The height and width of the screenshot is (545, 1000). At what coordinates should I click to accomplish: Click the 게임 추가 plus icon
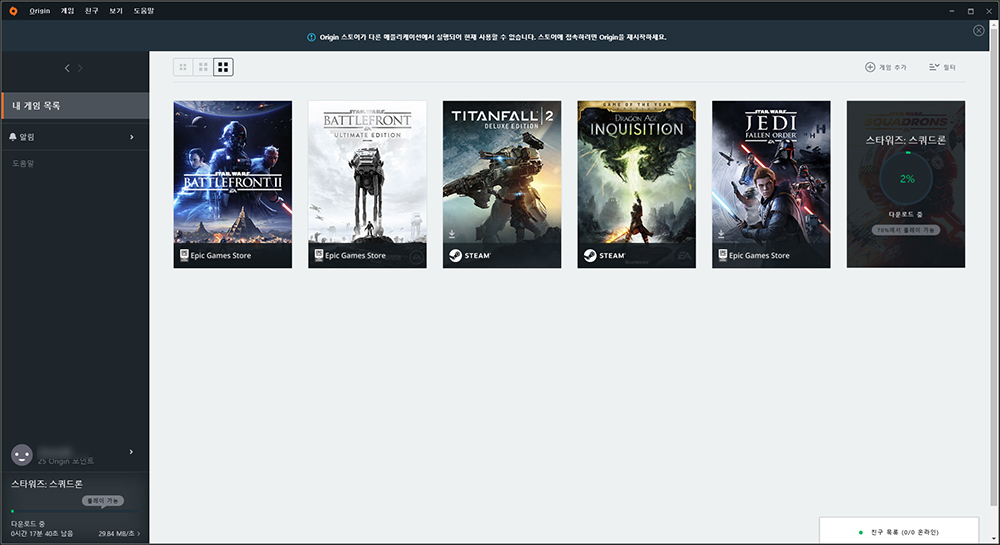pos(870,67)
